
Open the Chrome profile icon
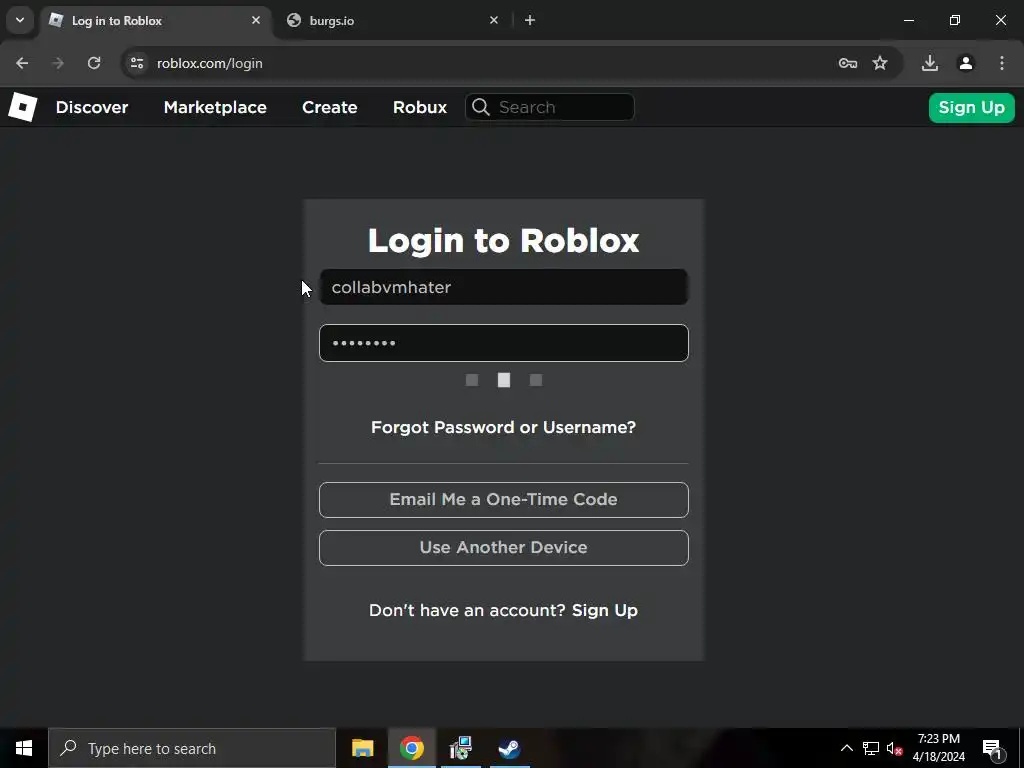pyautogui.click(x=966, y=63)
